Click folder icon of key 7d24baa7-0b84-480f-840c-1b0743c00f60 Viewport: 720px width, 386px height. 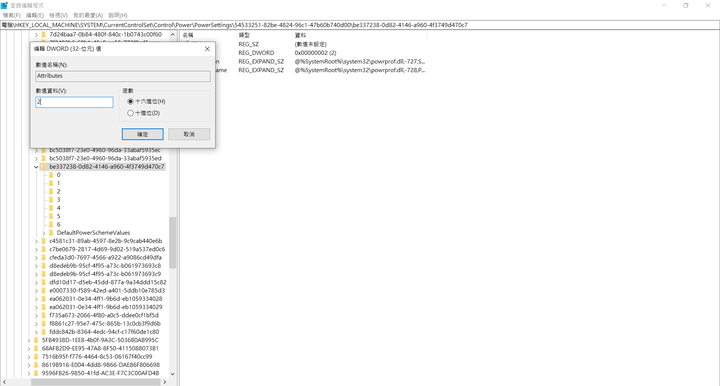(x=44, y=34)
